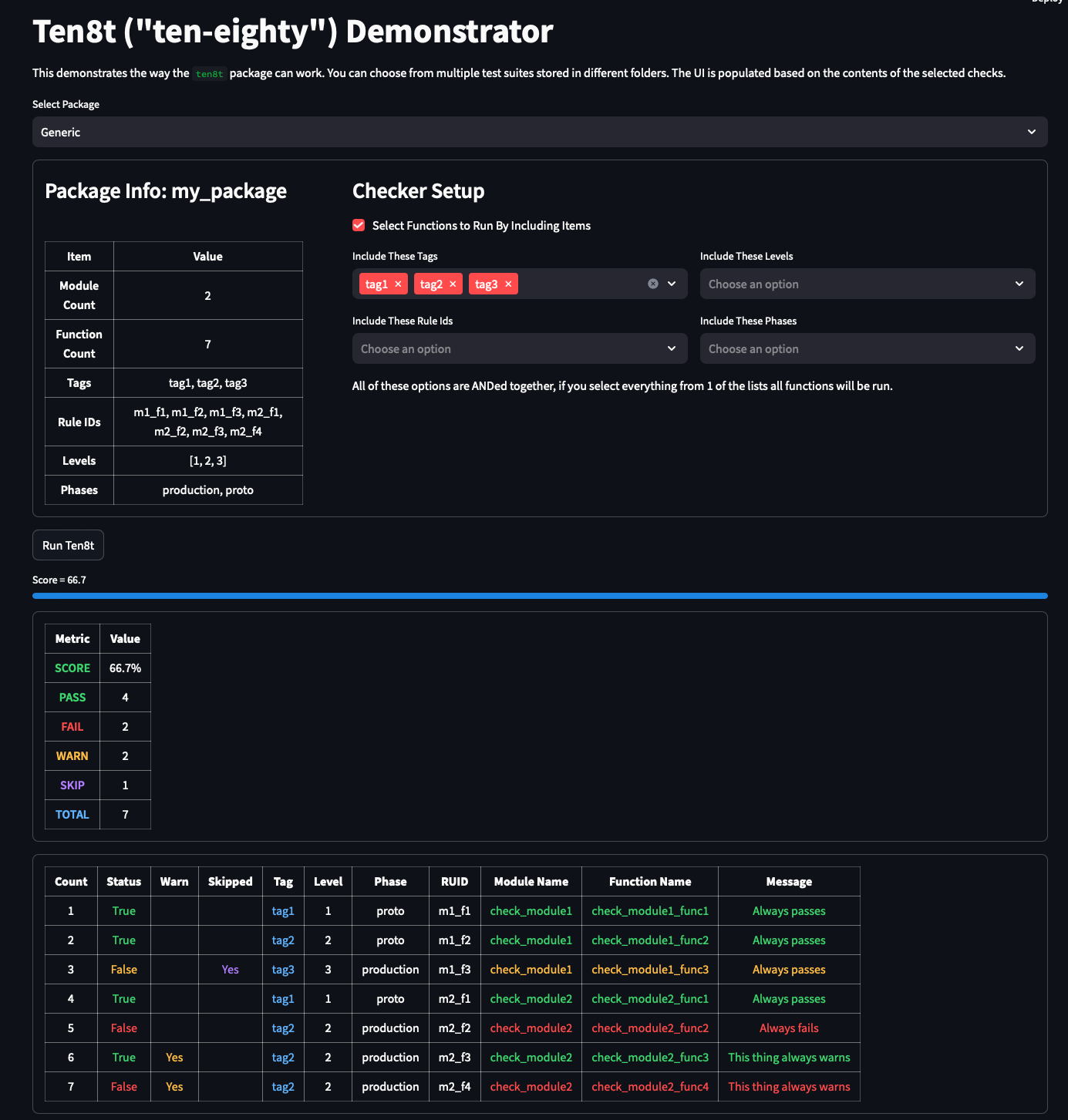Click the PASS metric label
Screen dimensions: 1068x1120
click(x=72, y=698)
